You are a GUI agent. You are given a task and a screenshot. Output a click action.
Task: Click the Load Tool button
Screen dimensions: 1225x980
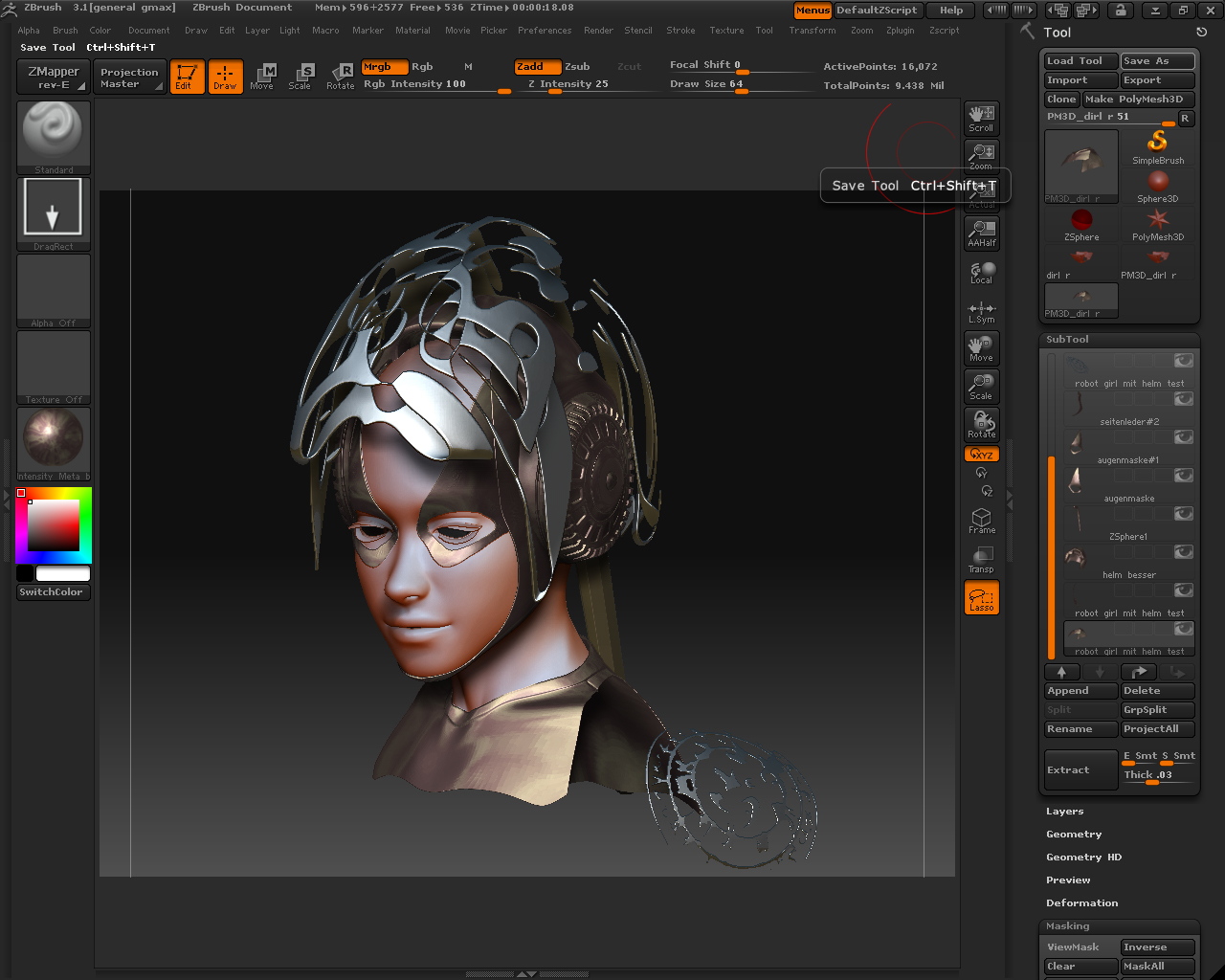tap(1081, 61)
